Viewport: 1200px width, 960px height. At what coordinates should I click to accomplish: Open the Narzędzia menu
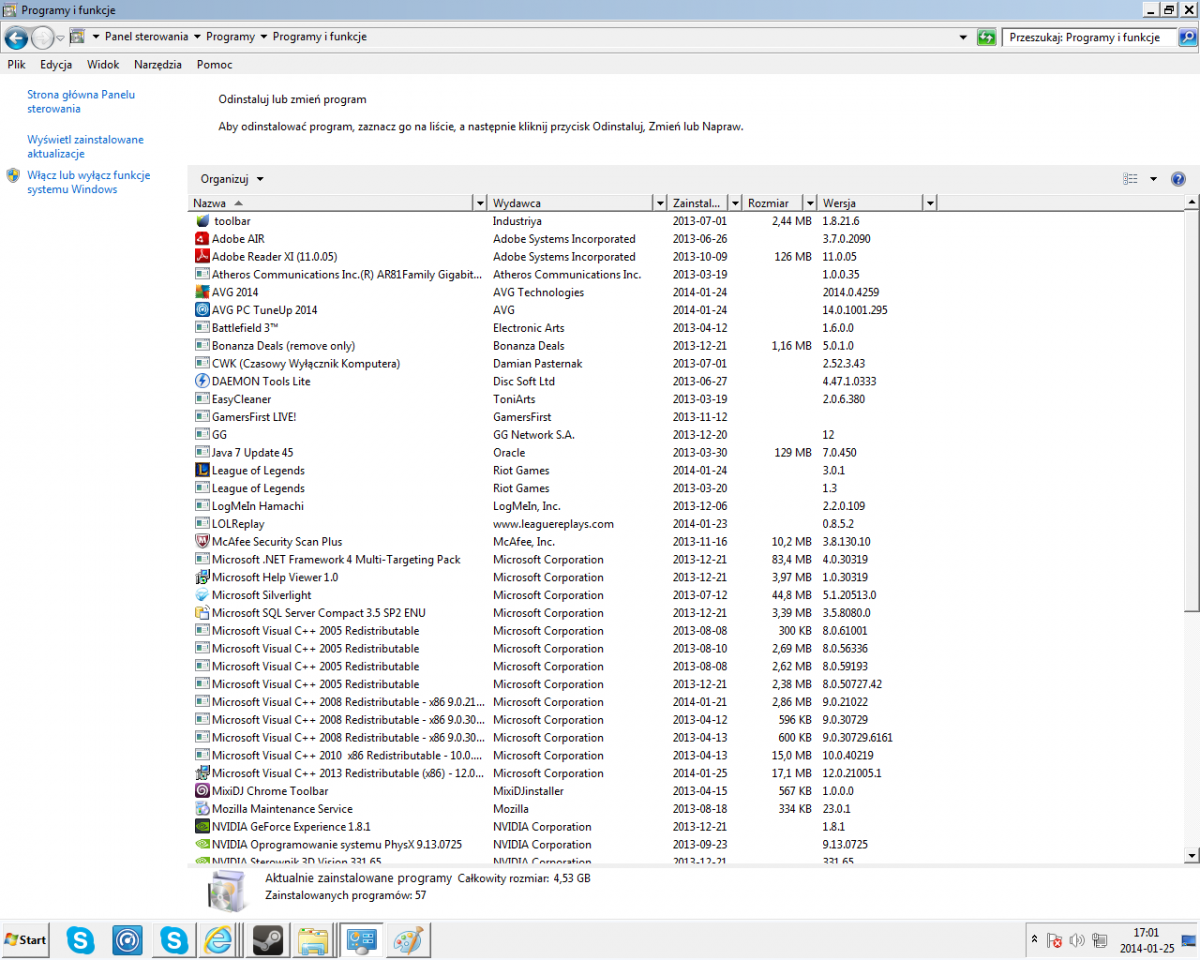[158, 65]
